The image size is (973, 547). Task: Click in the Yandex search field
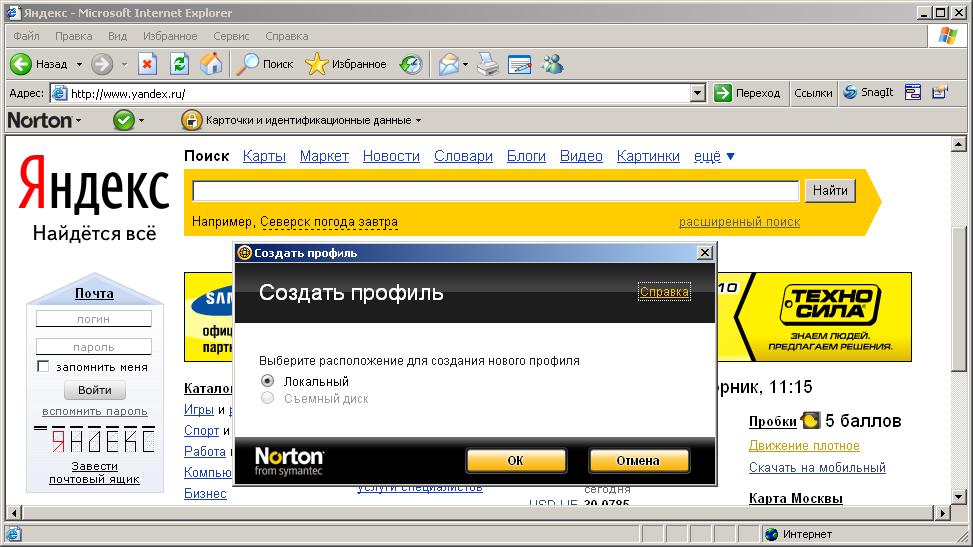495,191
